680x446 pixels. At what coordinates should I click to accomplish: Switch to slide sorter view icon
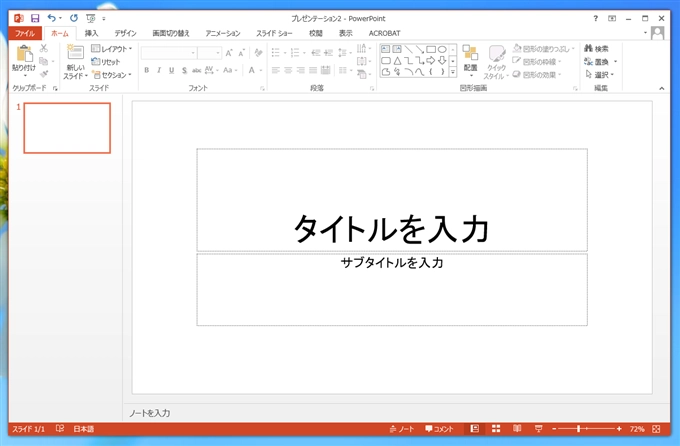(495, 429)
